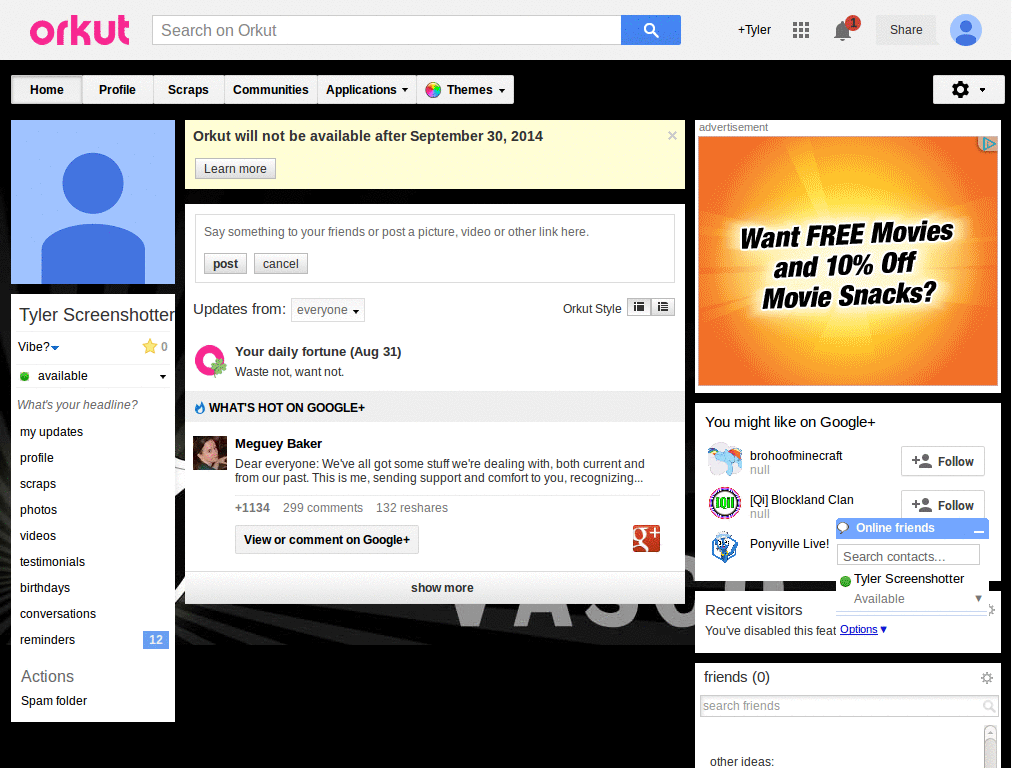Go to the Home tab

tap(47, 89)
